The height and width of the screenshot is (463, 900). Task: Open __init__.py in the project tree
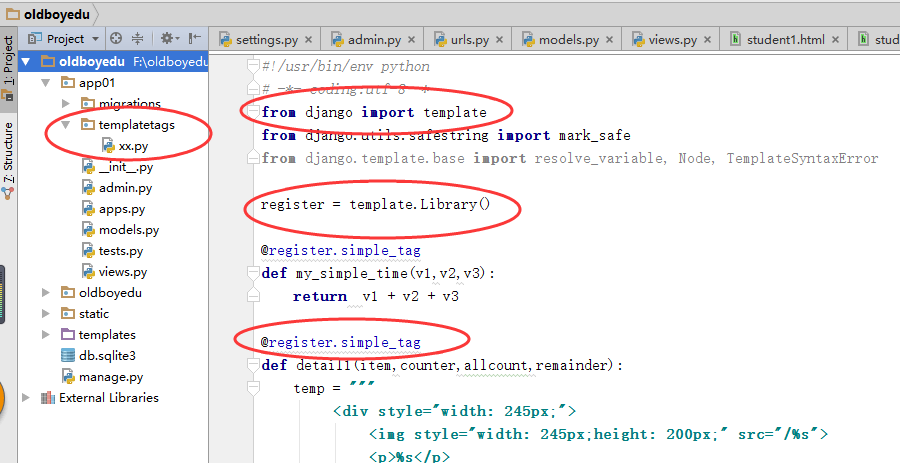click(125, 167)
